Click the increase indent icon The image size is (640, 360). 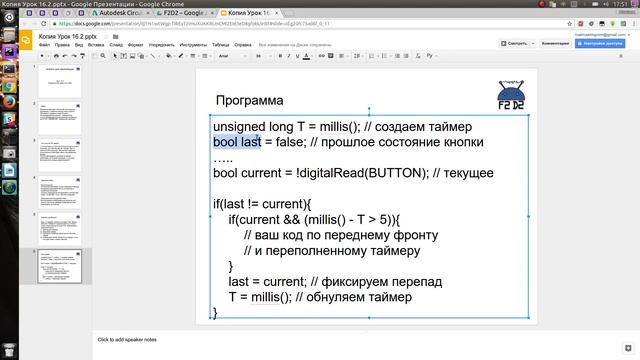point(406,56)
